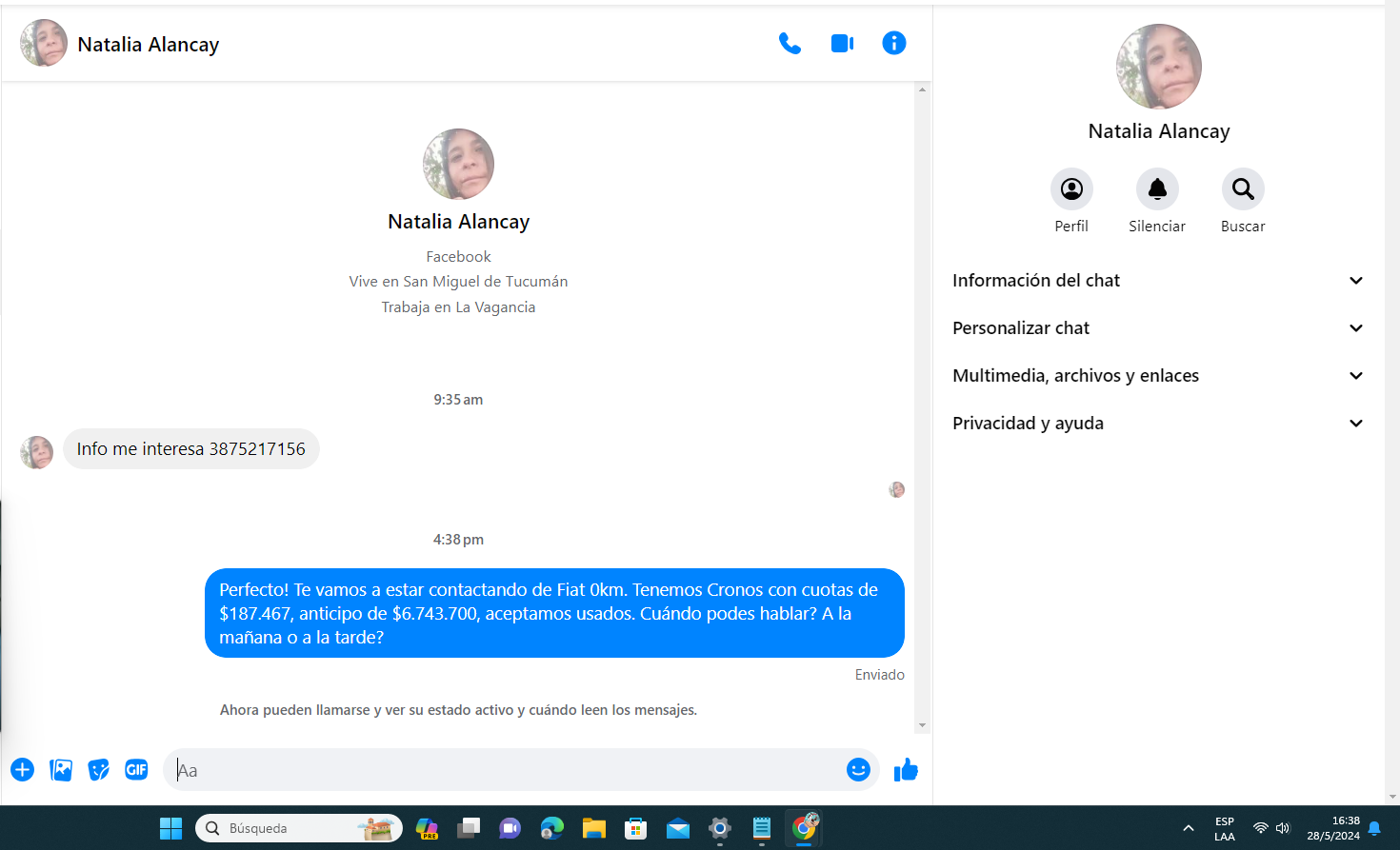The height and width of the screenshot is (850, 1400).
Task: Open Natalia Alancay's name in chat header
Action: 149,45
